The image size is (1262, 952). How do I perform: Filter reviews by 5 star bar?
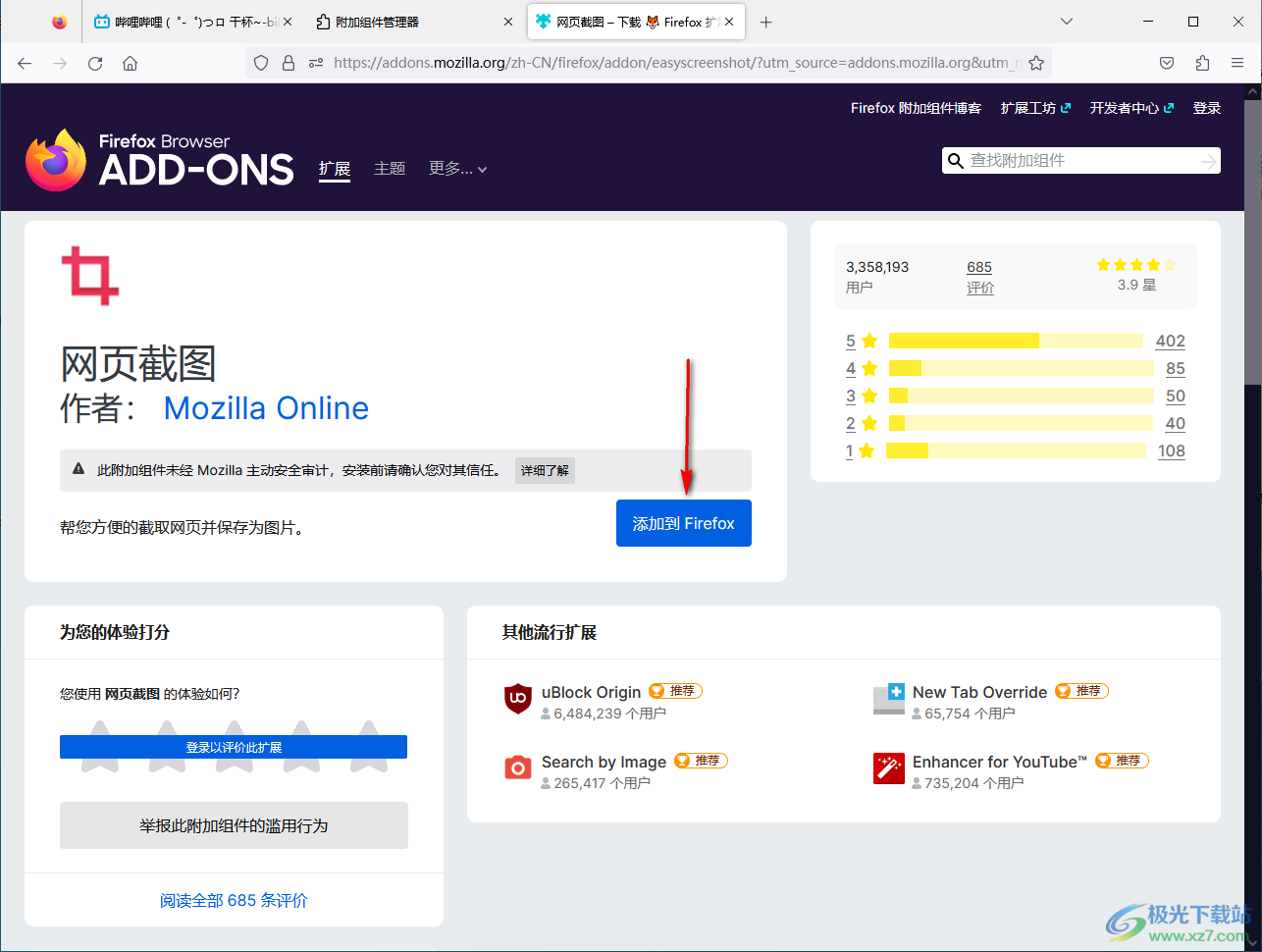point(1016,341)
